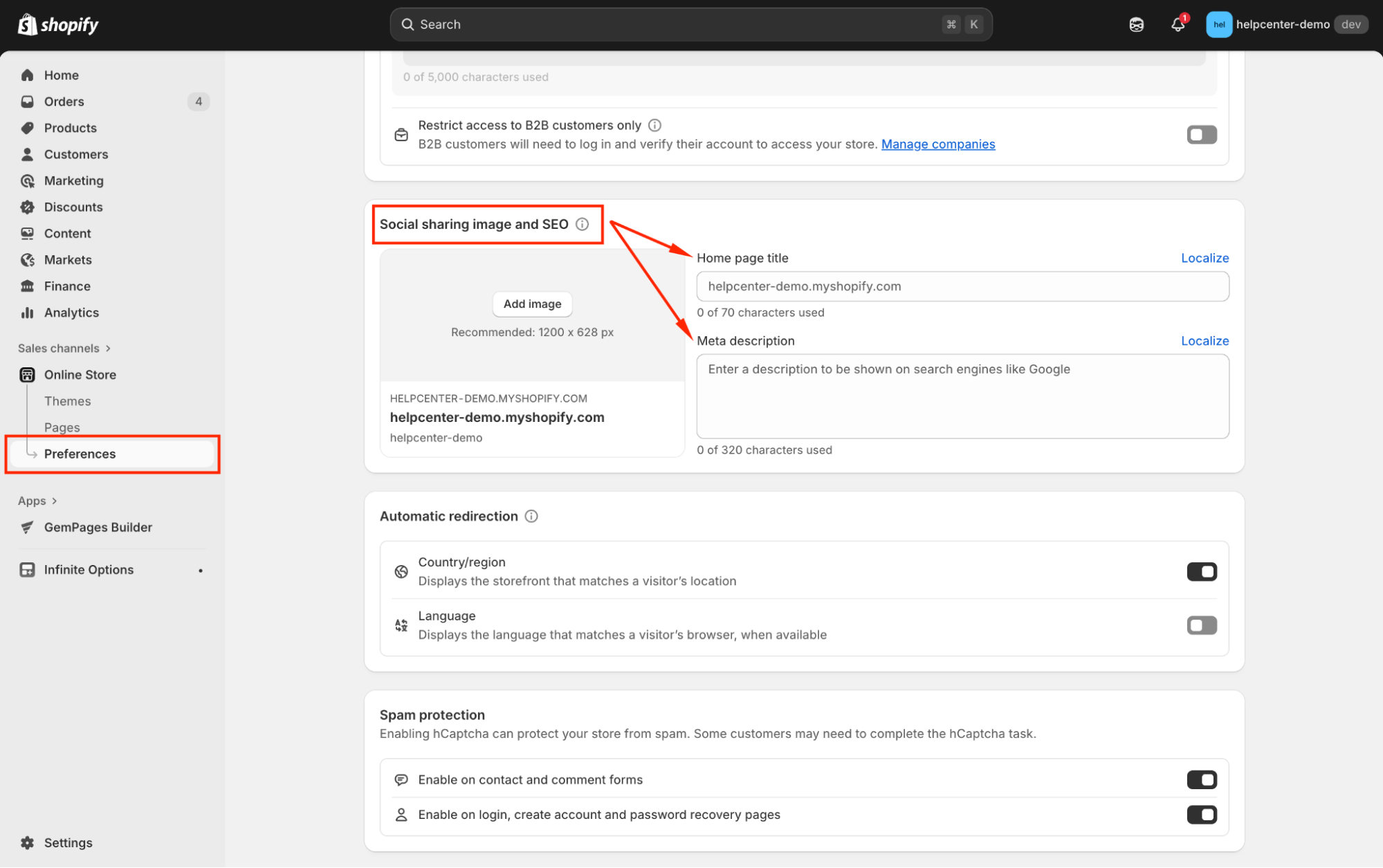Expand the Apps section chevron
The image size is (1383, 868).
pos(54,501)
